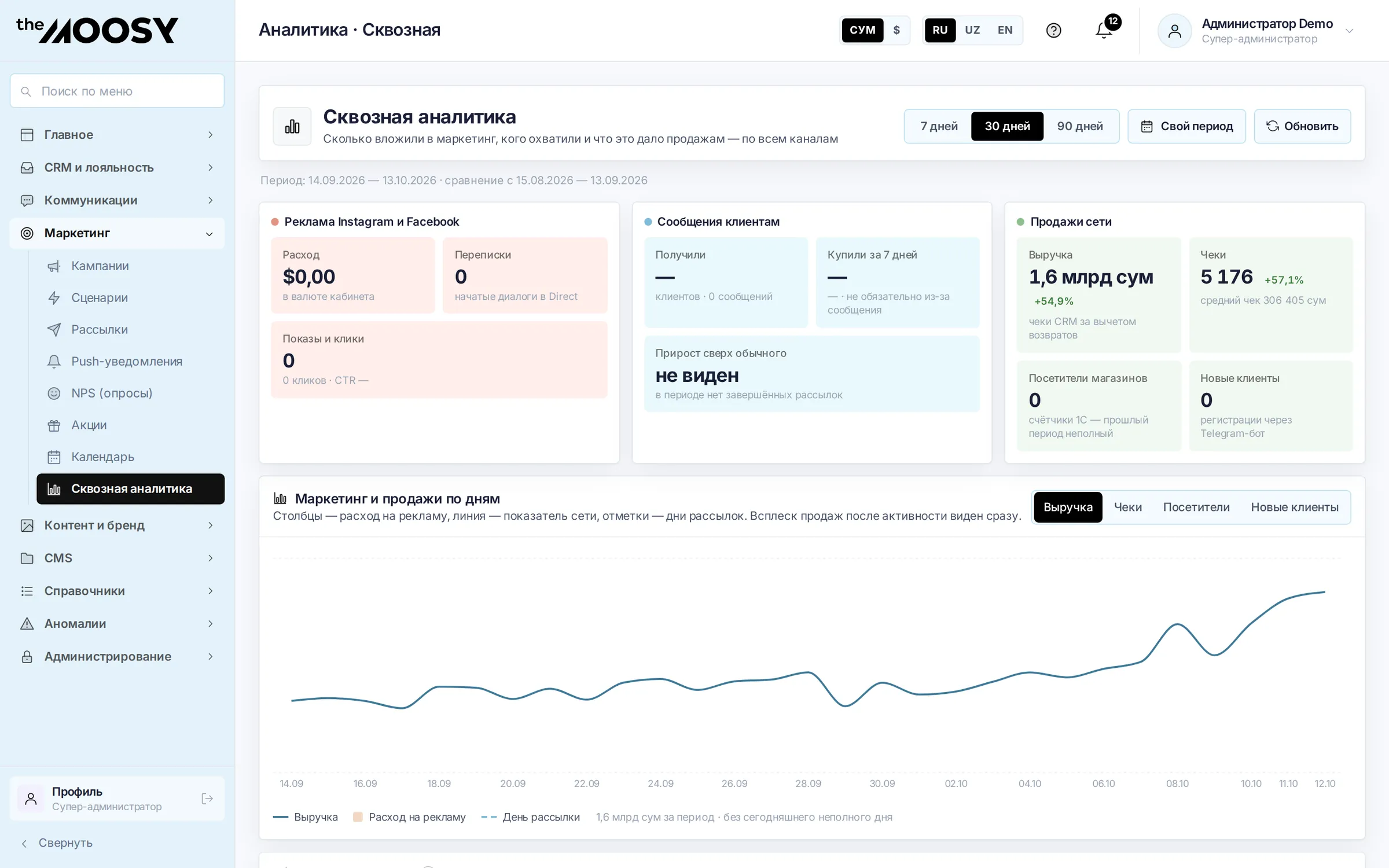Expand the Коммуникации section
This screenshot has width=1389, height=868.
coord(117,200)
